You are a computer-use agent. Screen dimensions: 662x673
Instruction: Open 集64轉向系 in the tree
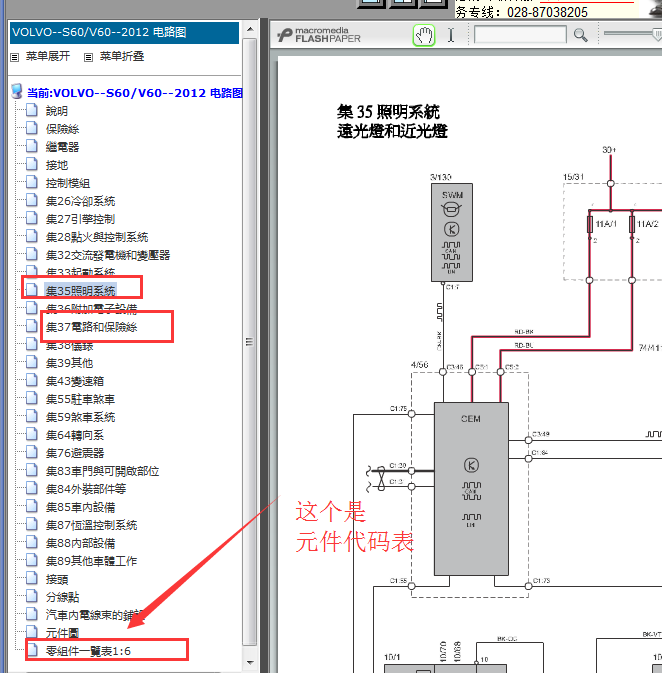point(75,435)
